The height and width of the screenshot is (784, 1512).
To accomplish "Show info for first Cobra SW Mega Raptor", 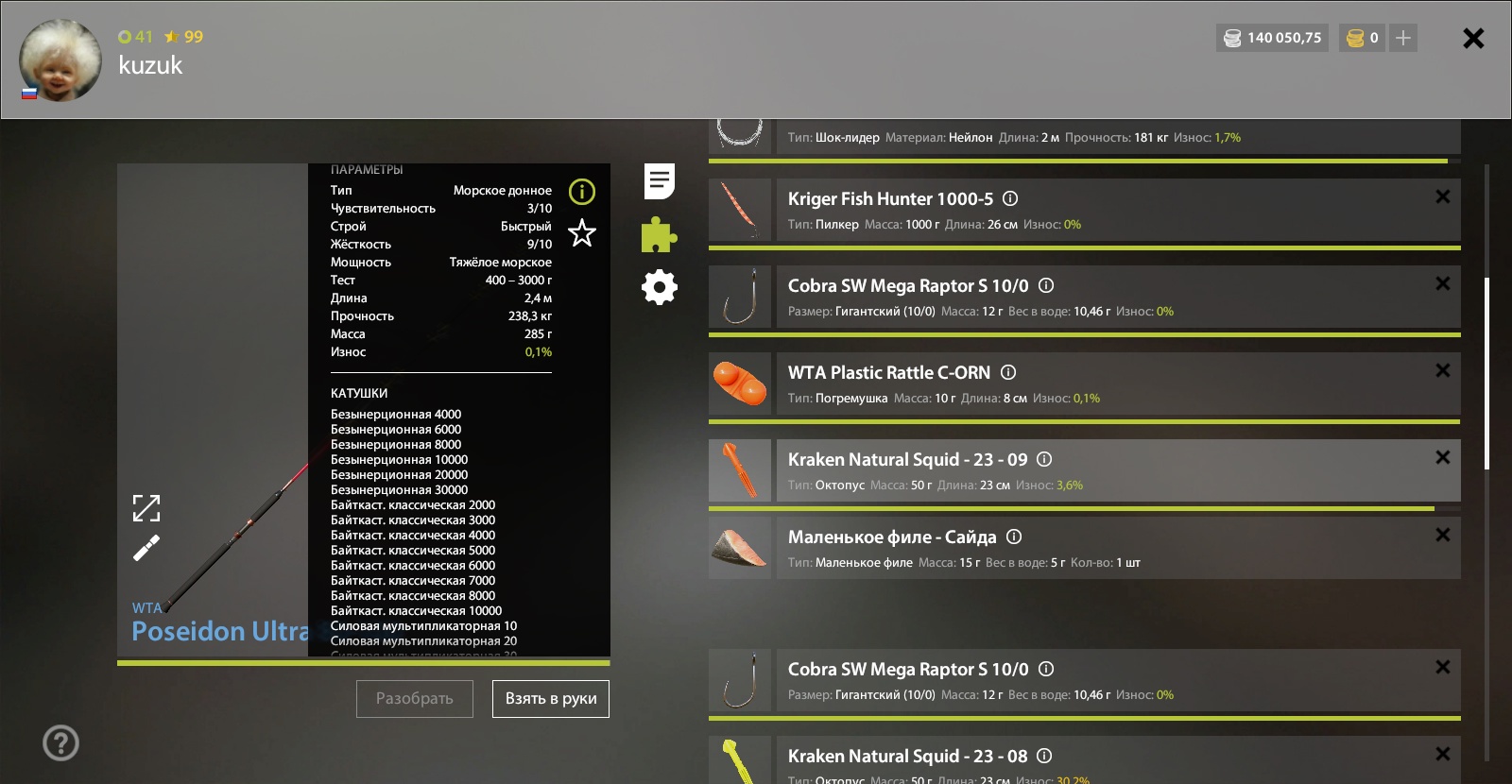I will (x=1046, y=285).
